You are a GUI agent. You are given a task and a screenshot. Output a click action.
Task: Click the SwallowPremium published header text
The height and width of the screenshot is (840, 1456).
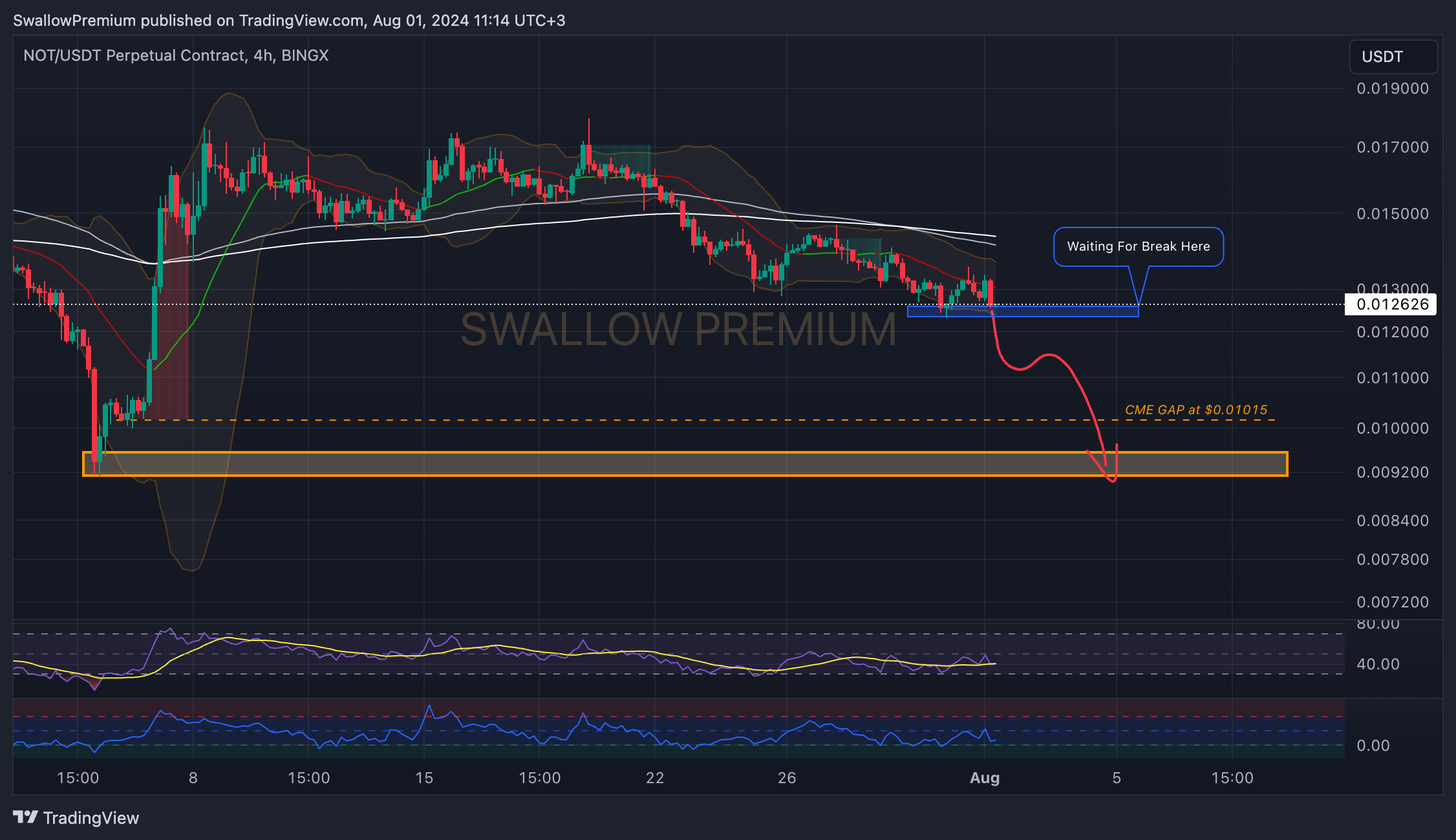pos(289,21)
